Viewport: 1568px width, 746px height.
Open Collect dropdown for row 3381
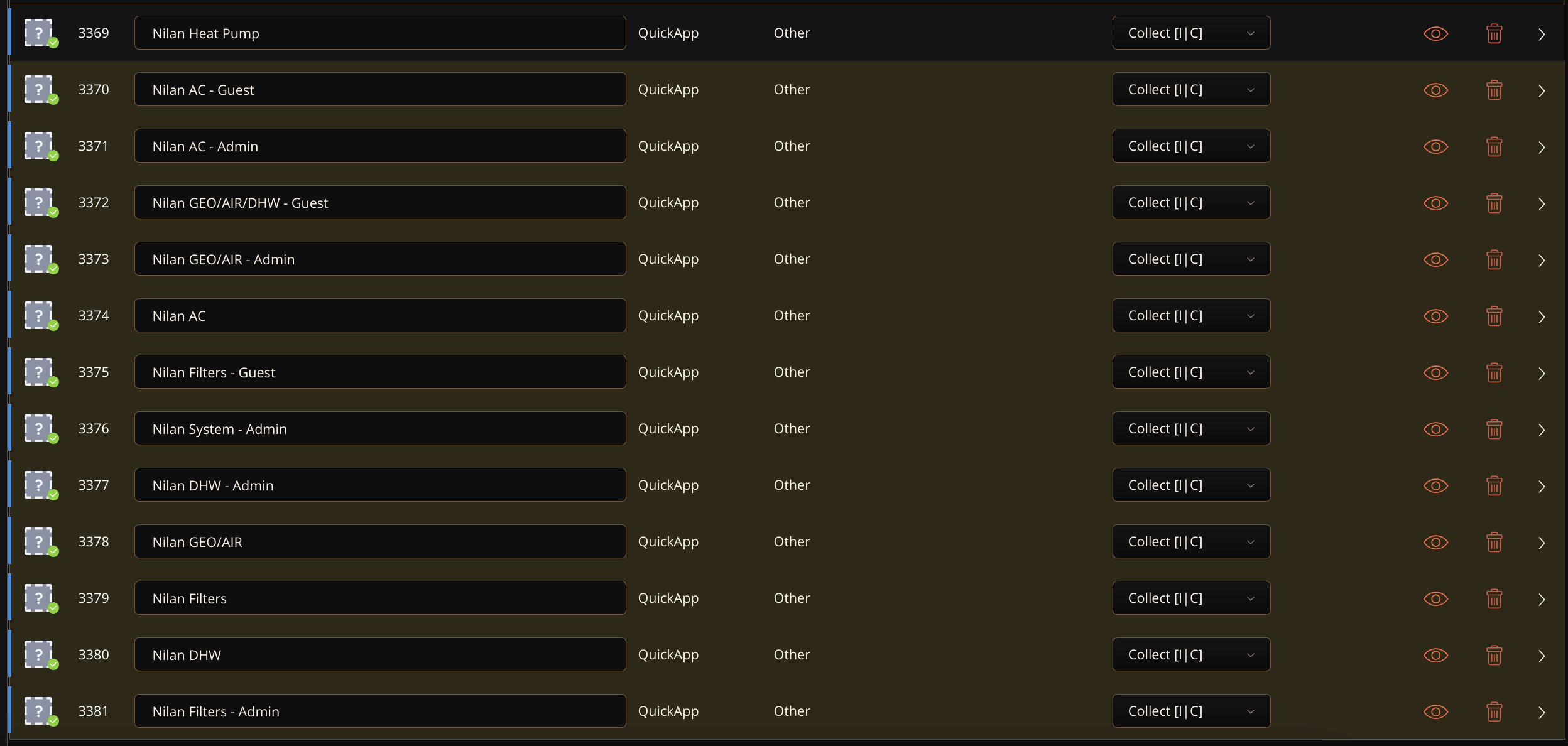1191,711
